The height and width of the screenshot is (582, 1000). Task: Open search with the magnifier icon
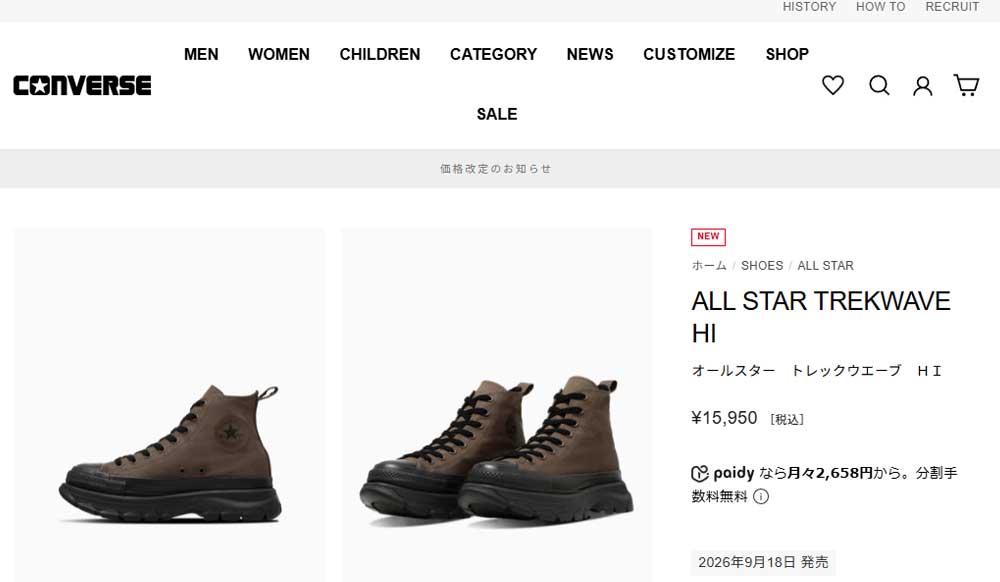879,85
